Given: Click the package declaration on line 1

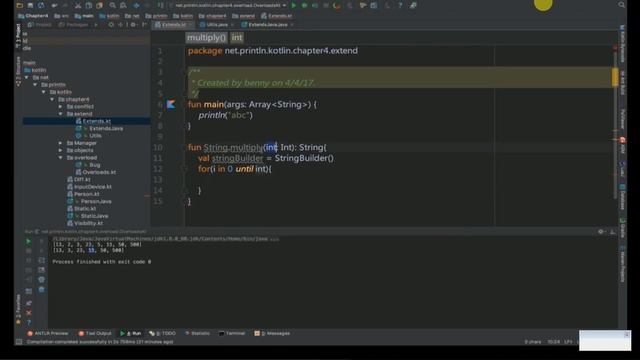Looking at the screenshot, I should [273, 51].
